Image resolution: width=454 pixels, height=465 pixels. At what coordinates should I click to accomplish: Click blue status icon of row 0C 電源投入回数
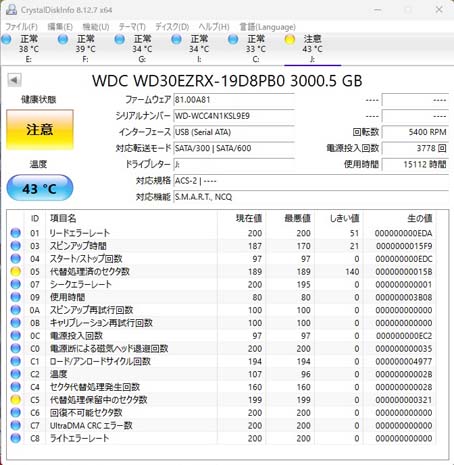[16, 336]
